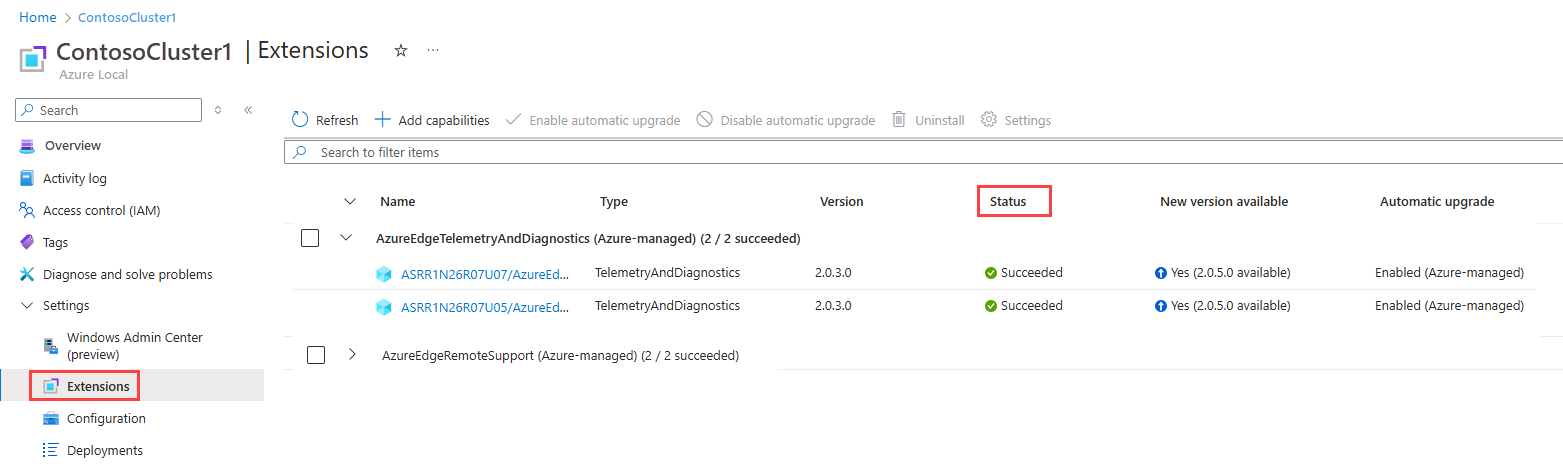Screen dimensions: 1563x471
Task: Click the ContosoCluster1 resource icon beside the title
Action: tap(34, 59)
